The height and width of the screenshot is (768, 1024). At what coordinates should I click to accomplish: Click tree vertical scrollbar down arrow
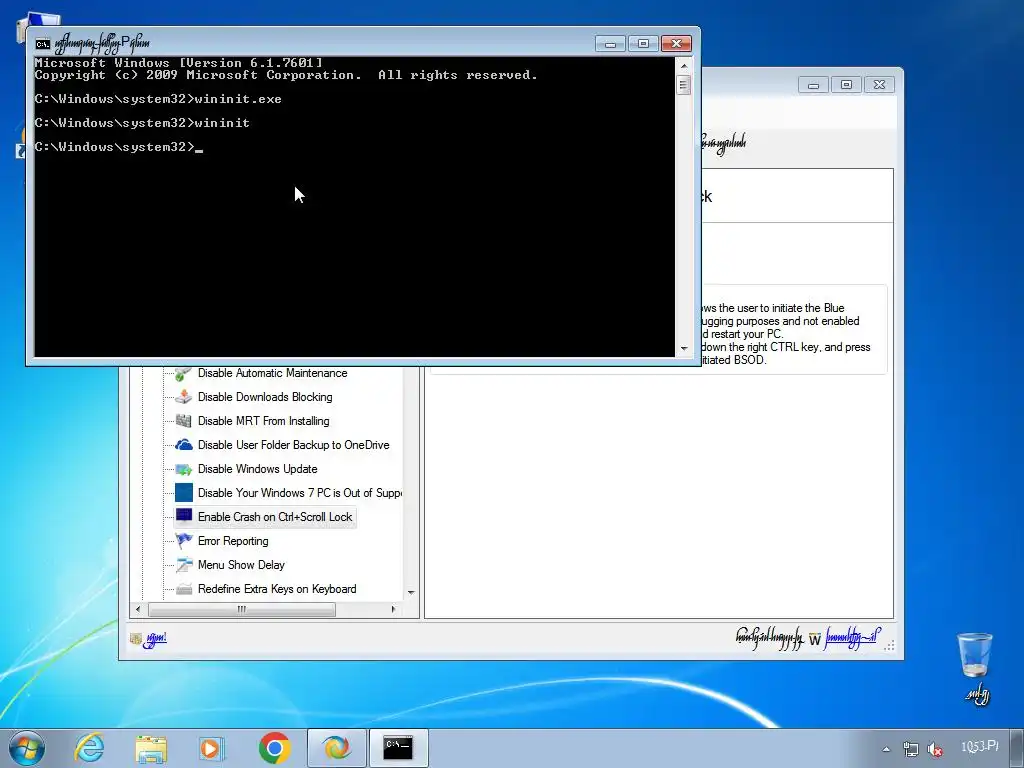point(411,592)
